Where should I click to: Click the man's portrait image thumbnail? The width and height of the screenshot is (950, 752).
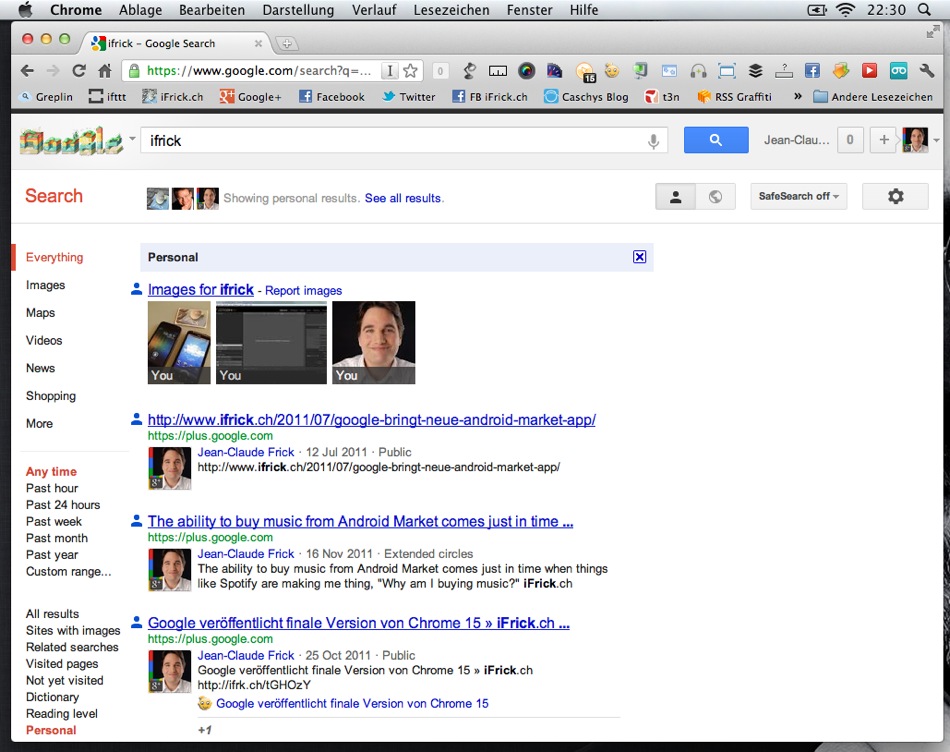click(373, 342)
